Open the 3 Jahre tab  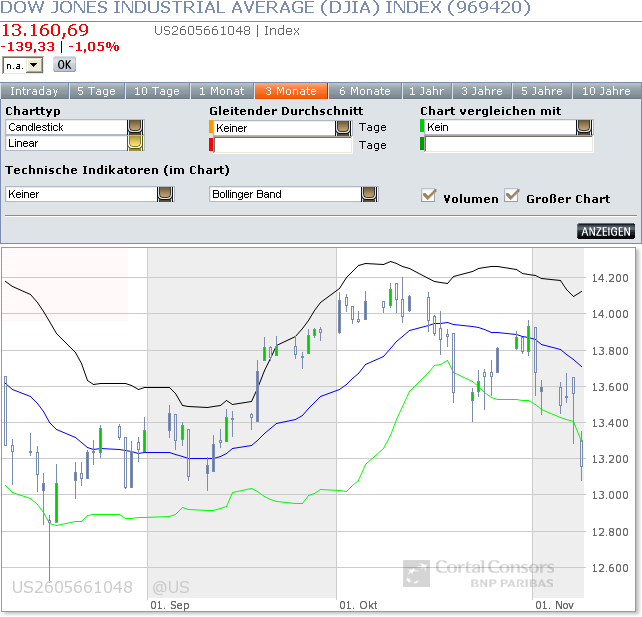tap(482, 91)
